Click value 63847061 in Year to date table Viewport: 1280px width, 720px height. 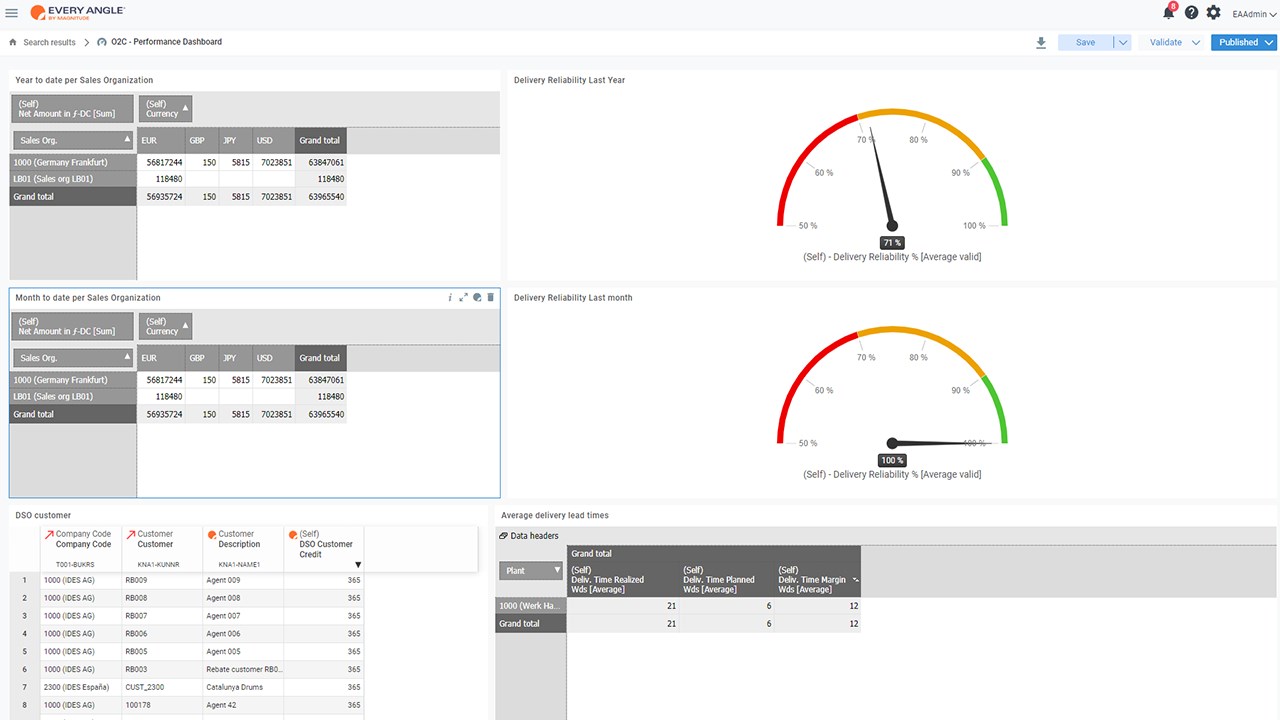[326, 162]
